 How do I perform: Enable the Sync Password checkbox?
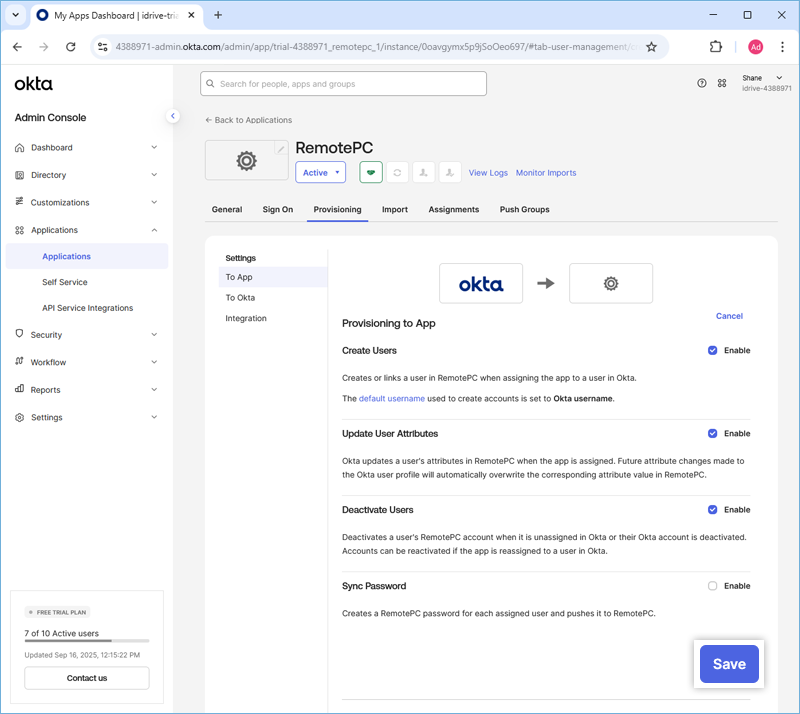[x=712, y=586]
